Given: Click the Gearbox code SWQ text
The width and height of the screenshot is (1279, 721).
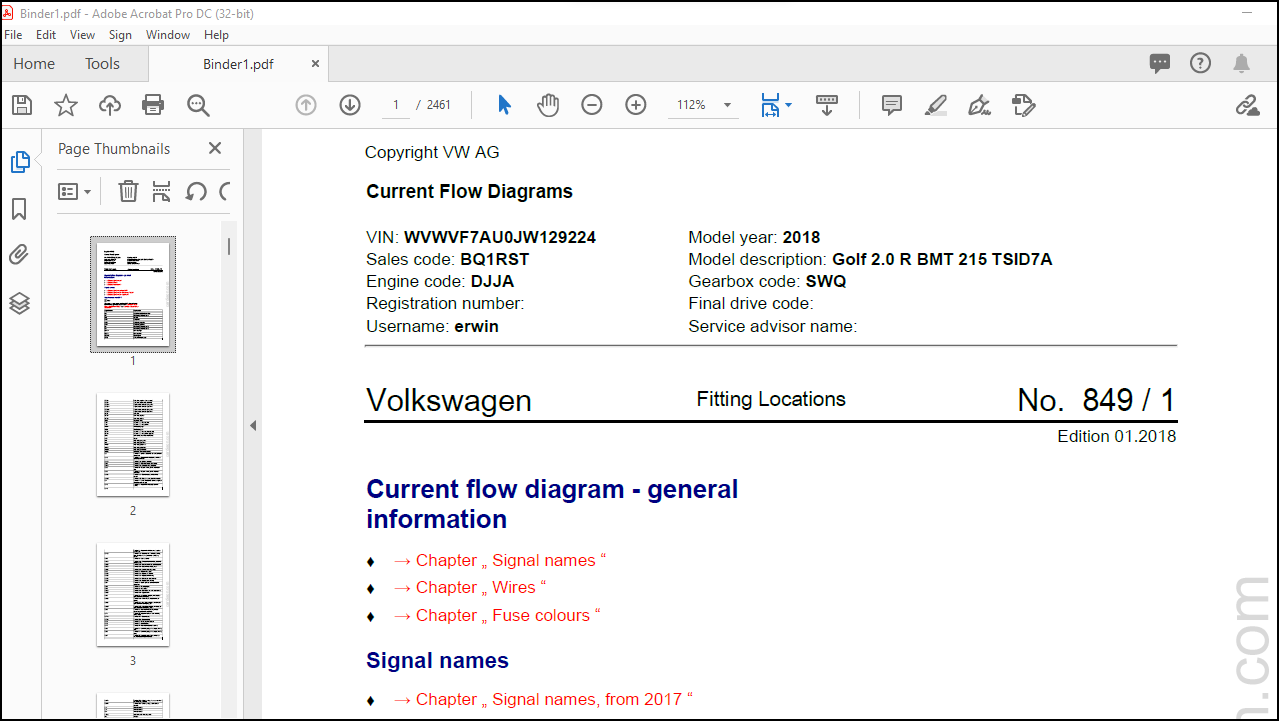Looking at the screenshot, I should [x=767, y=281].
